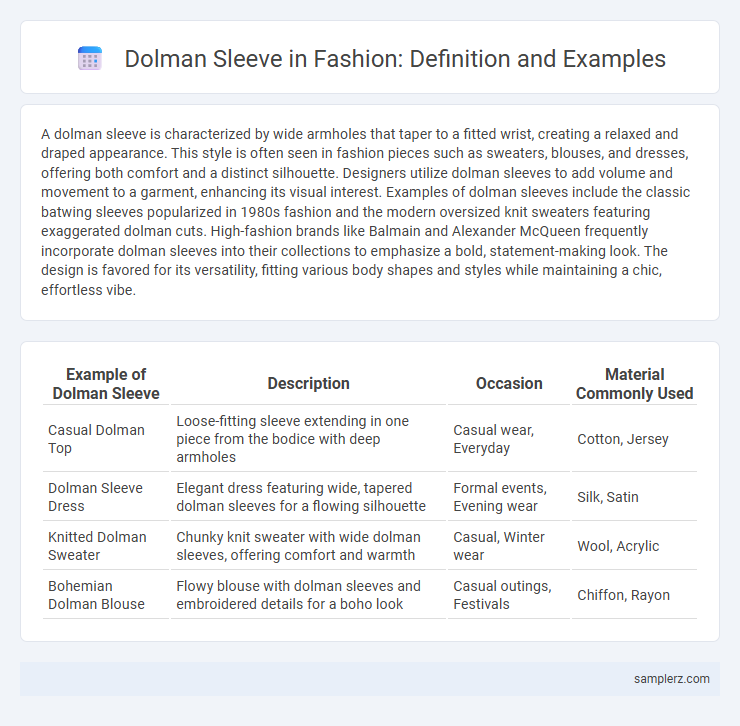Click the Dolman Sleeve Dress cell
This screenshot has width=740, height=726.
tap(106, 497)
